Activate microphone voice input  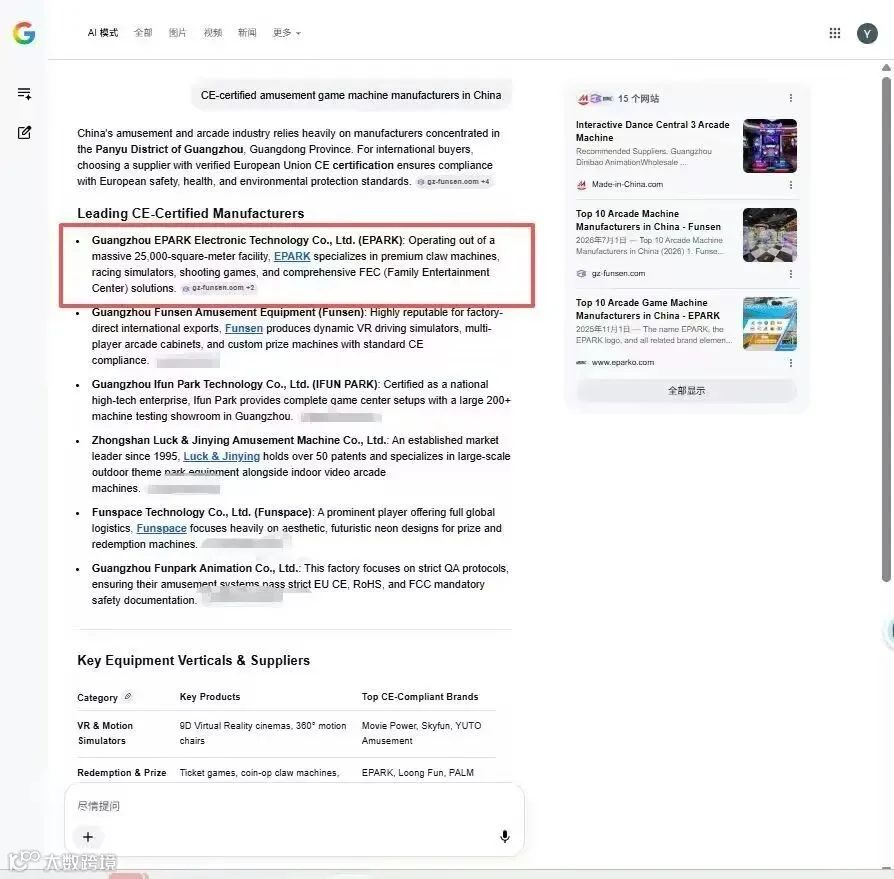pyautogui.click(x=505, y=836)
